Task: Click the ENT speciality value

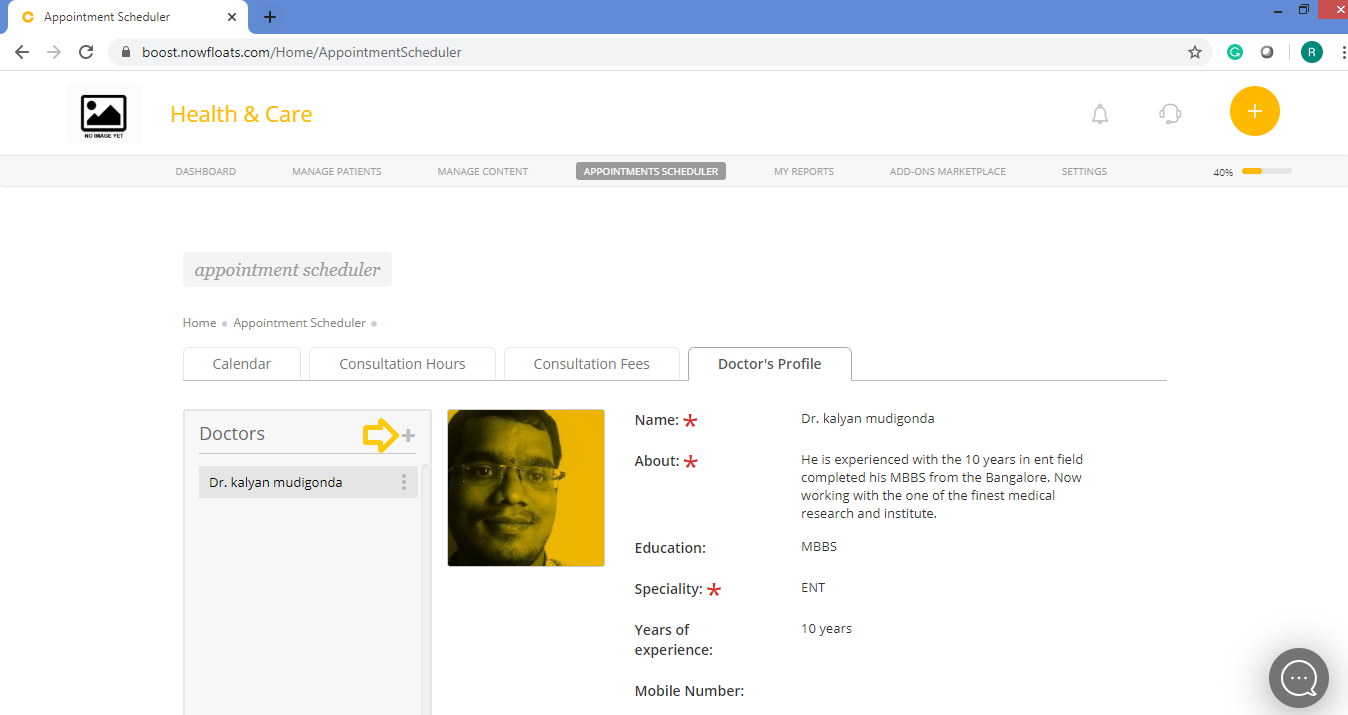Action: (x=813, y=588)
